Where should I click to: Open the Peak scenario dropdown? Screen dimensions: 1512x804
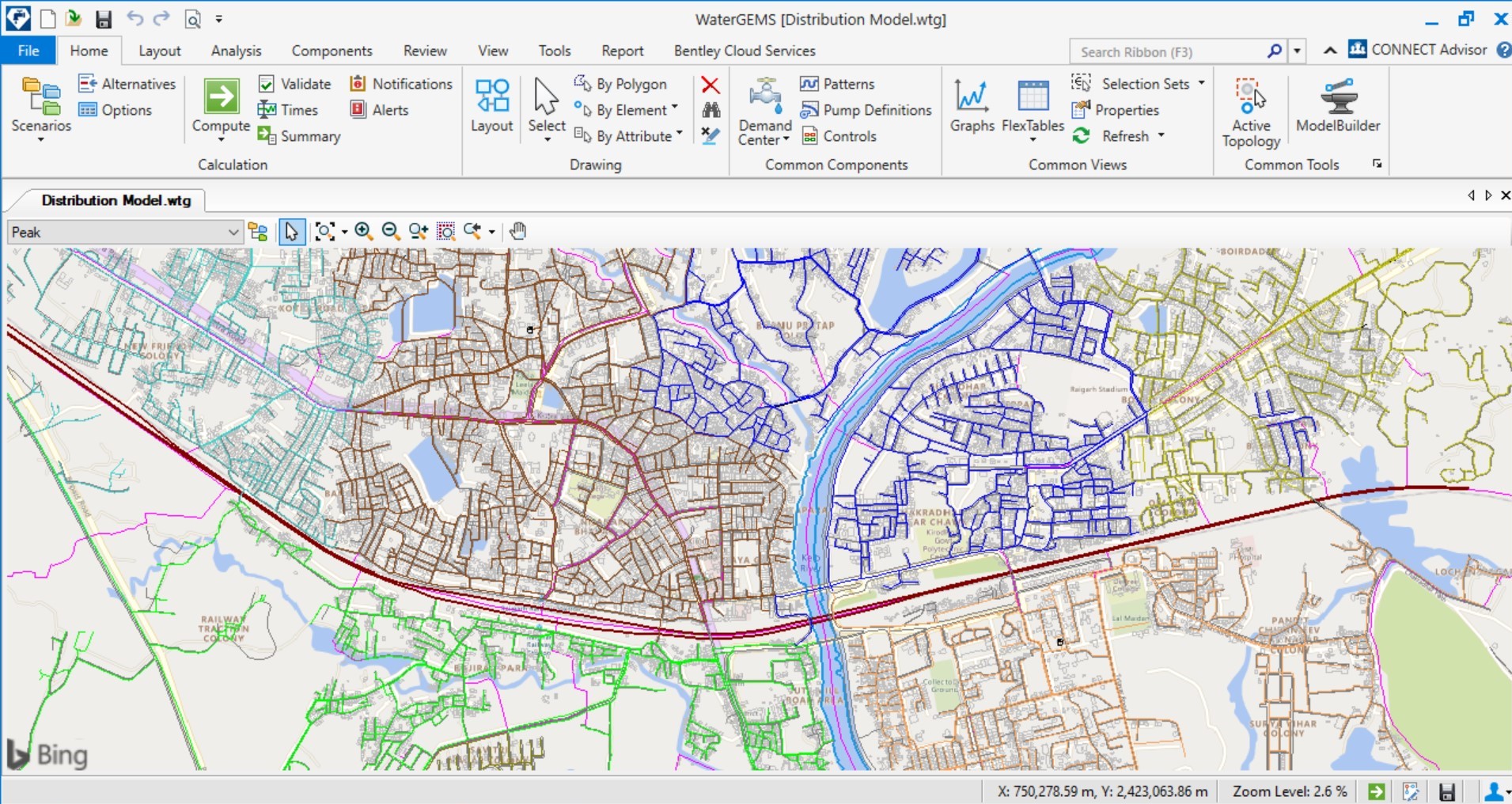click(232, 231)
